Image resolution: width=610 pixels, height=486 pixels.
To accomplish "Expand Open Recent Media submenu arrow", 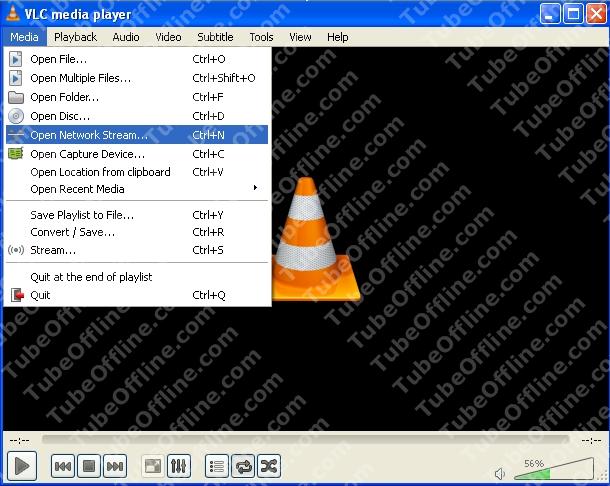I will [255, 188].
